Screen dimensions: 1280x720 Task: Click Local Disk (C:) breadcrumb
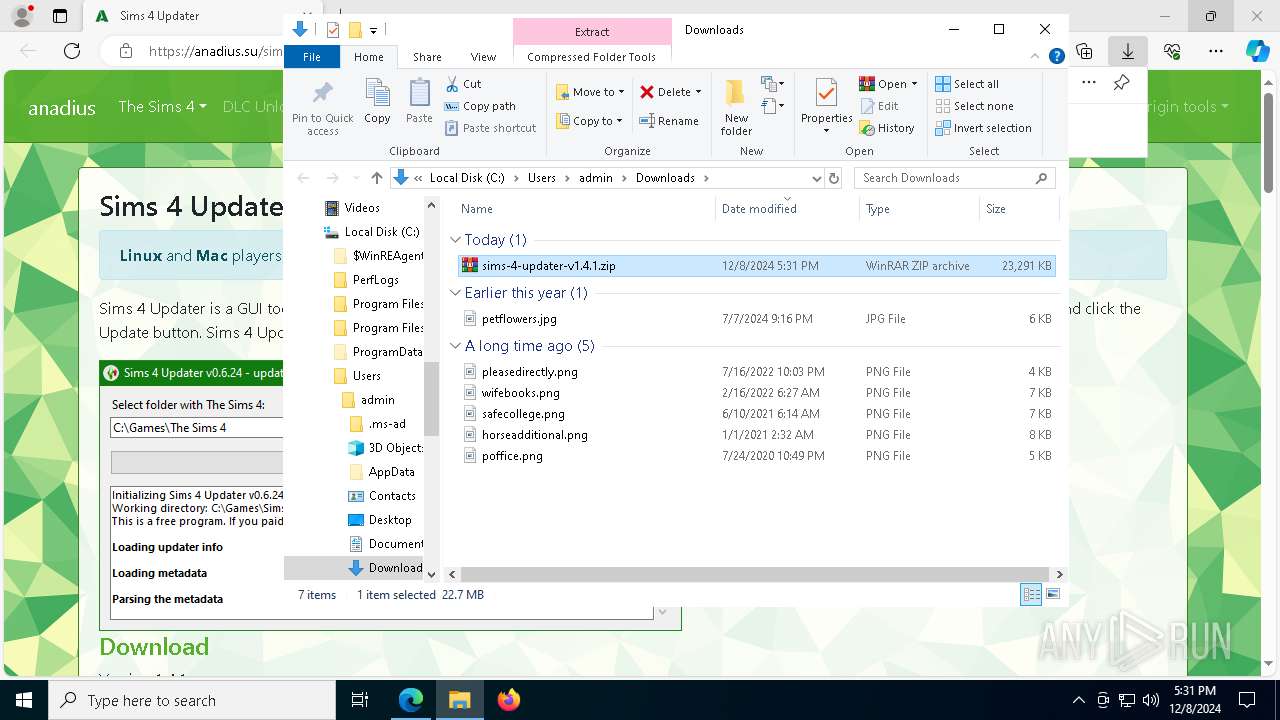click(467, 178)
